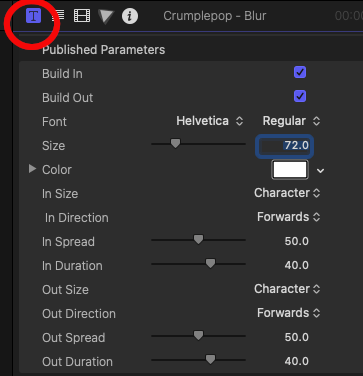The height and width of the screenshot is (376, 363).
Task: Switch to the Text inspector lines icon
Action: tap(58, 16)
